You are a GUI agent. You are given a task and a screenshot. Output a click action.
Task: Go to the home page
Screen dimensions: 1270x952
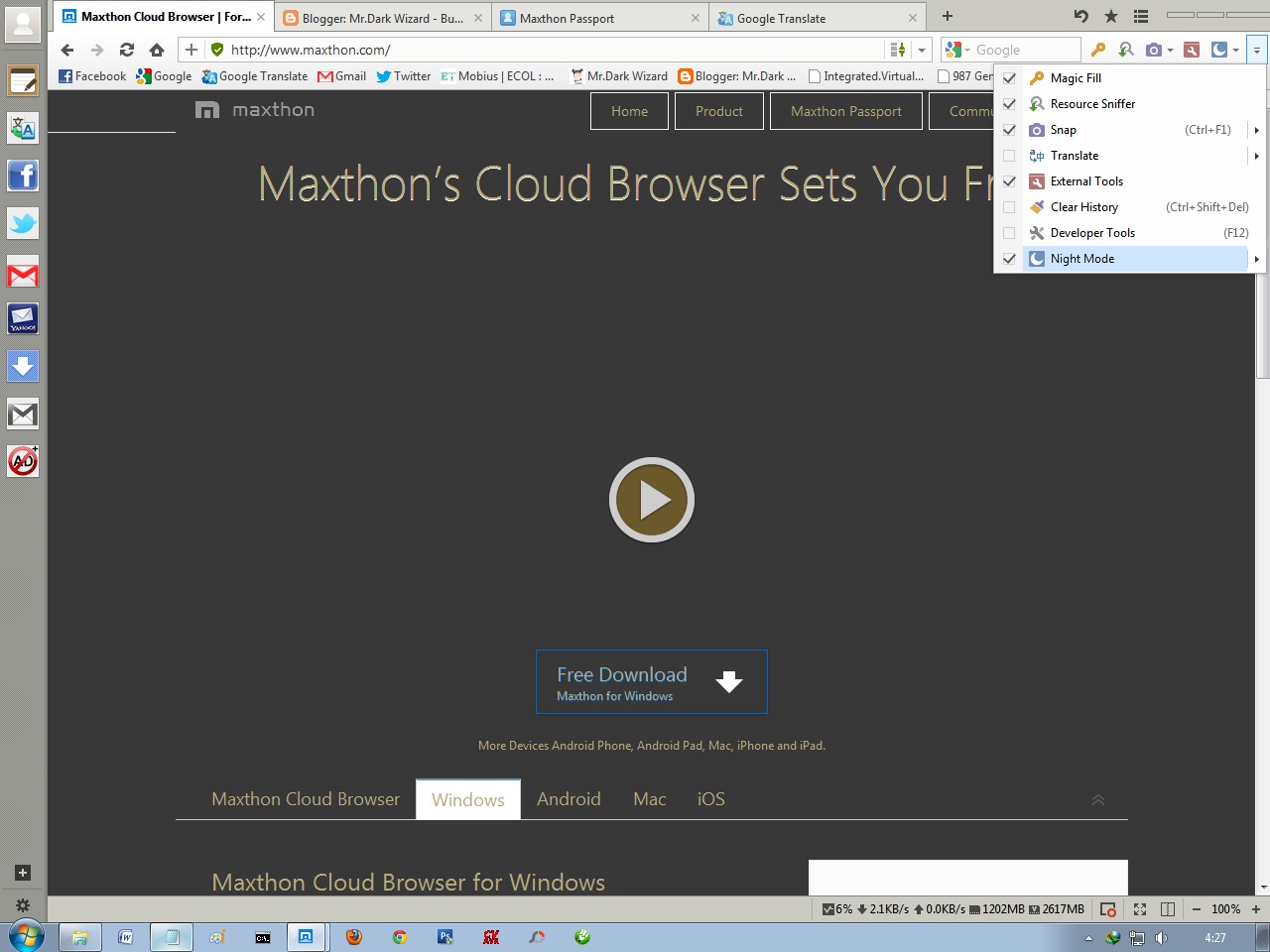pos(157,50)
